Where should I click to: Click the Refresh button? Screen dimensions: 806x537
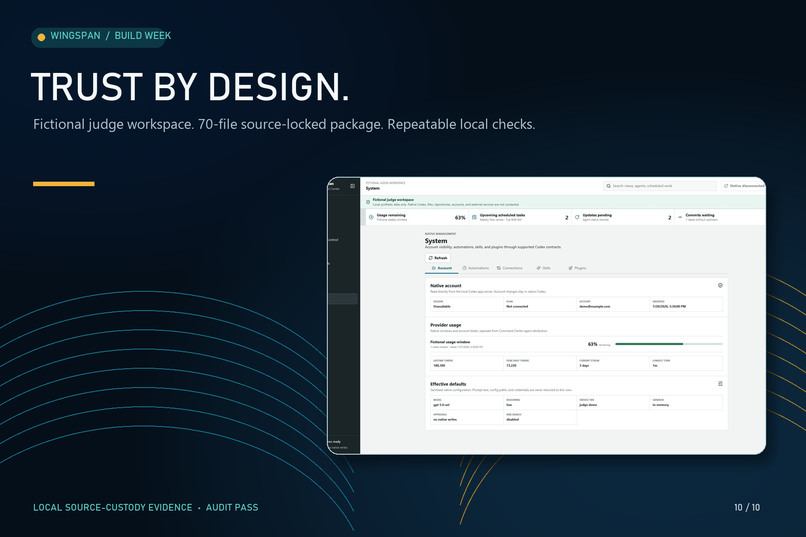tap(438, 258)
